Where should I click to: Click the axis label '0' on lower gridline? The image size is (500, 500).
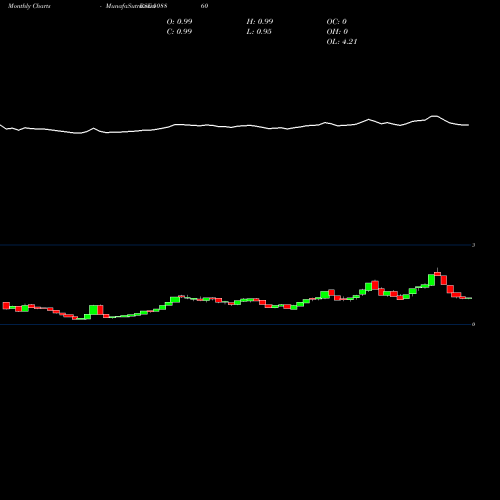coord(473,324)
